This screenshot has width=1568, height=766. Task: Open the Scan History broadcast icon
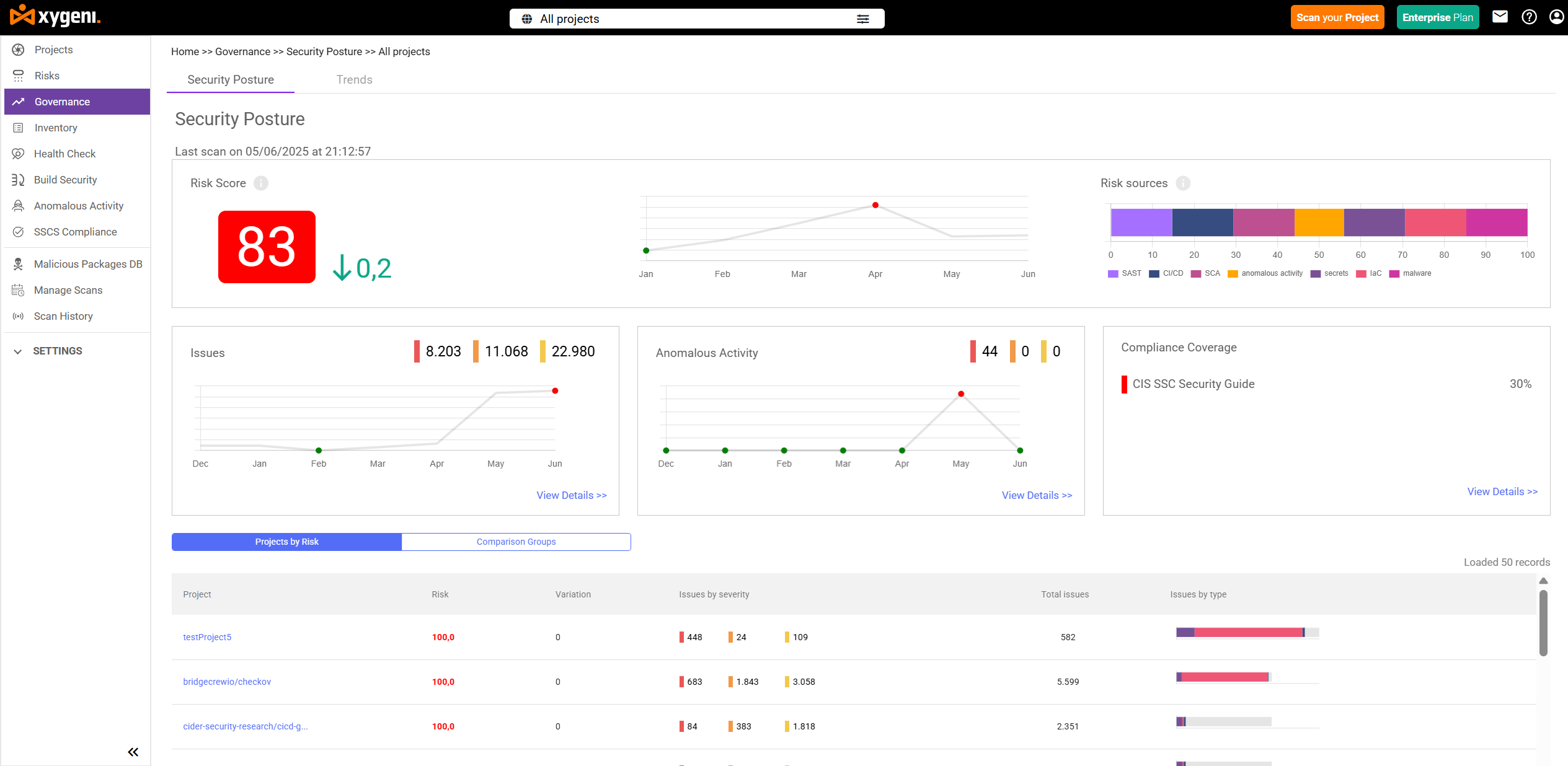pyautogui.click(x=18, y=316)
